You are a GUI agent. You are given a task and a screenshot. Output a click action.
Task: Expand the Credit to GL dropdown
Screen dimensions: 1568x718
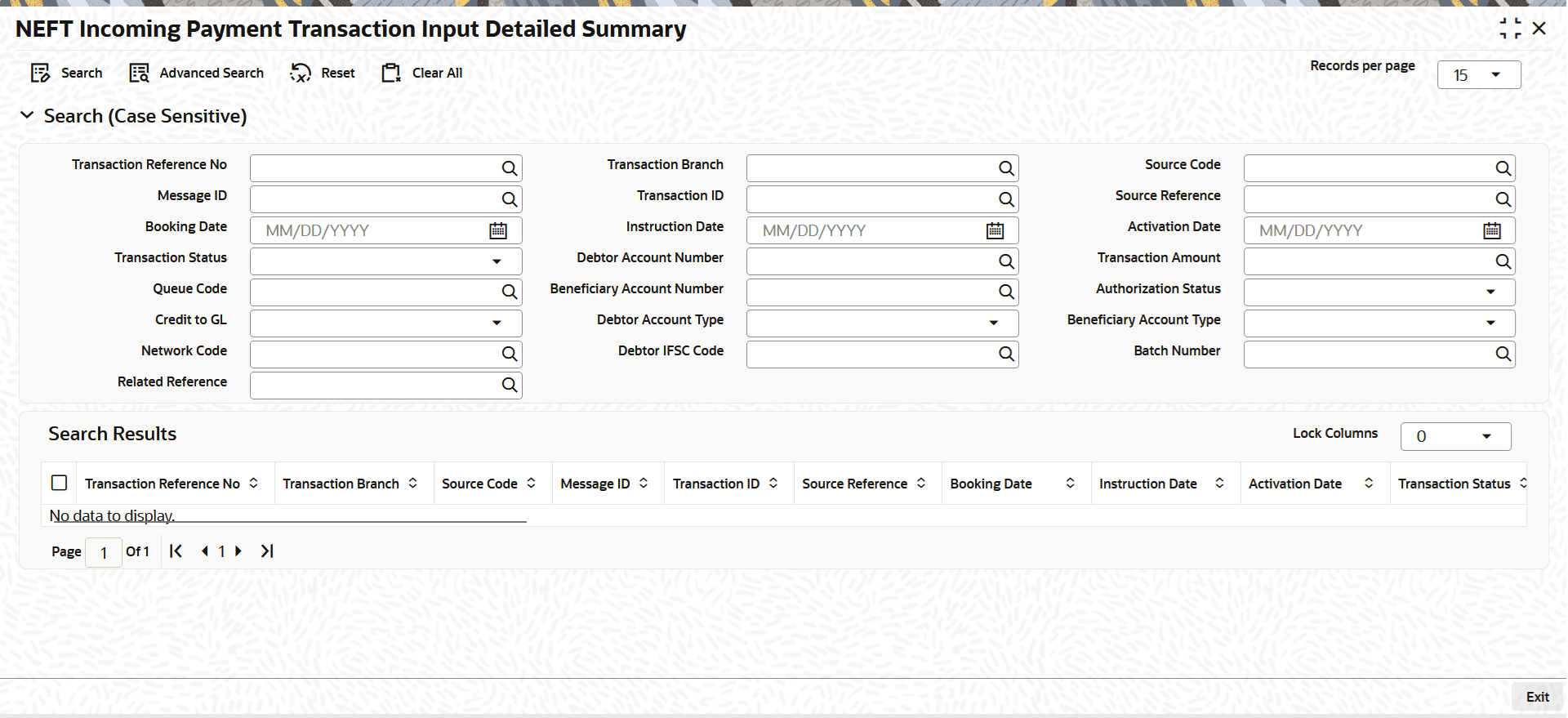497,323
